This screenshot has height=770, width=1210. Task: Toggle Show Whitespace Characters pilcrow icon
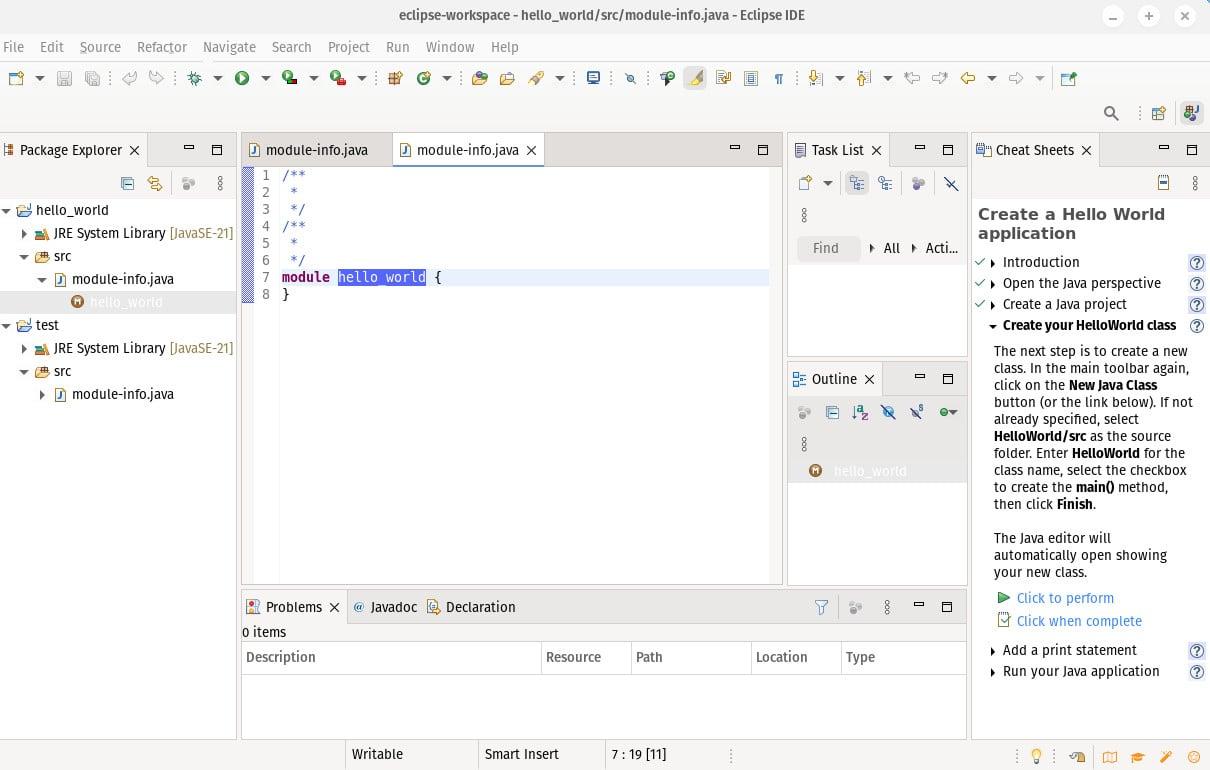click(778, 78)
